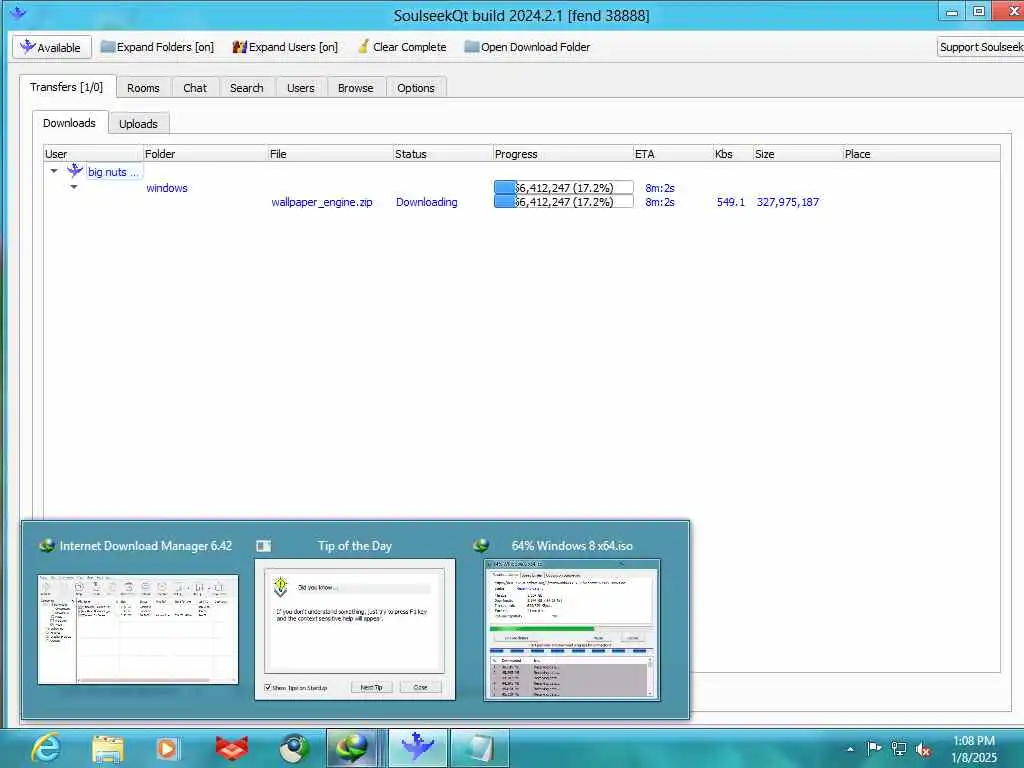
Task: Click wallpaper_engine.zip progress bar
Action: coord(564,202)
